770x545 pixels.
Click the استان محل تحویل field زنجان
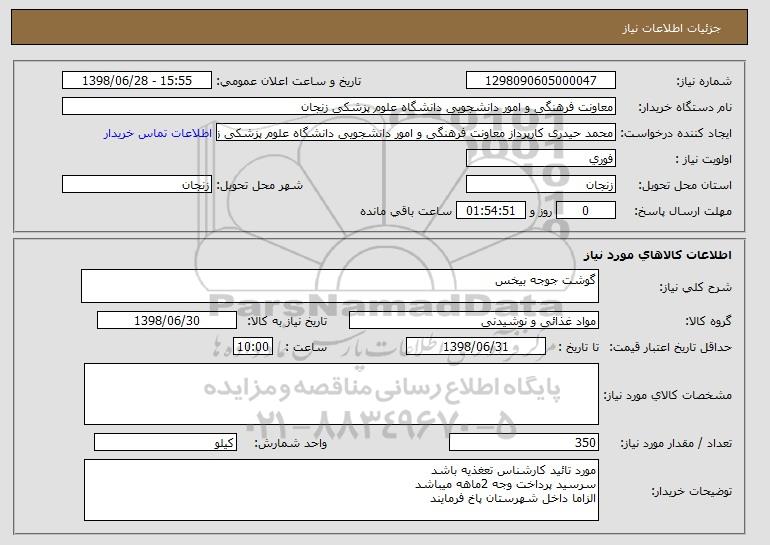541,185
